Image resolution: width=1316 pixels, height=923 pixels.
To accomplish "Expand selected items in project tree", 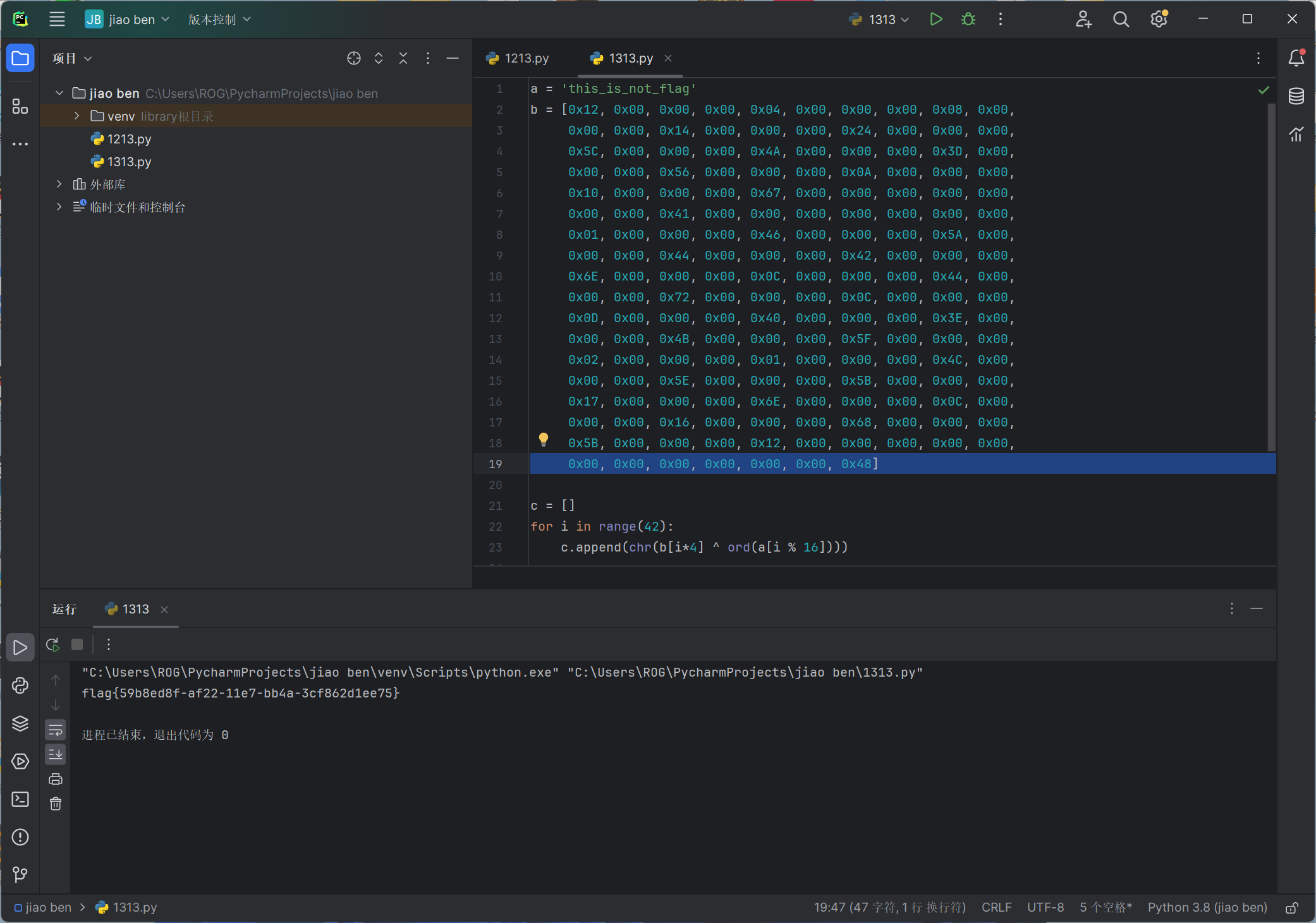I will click(379, 58).
